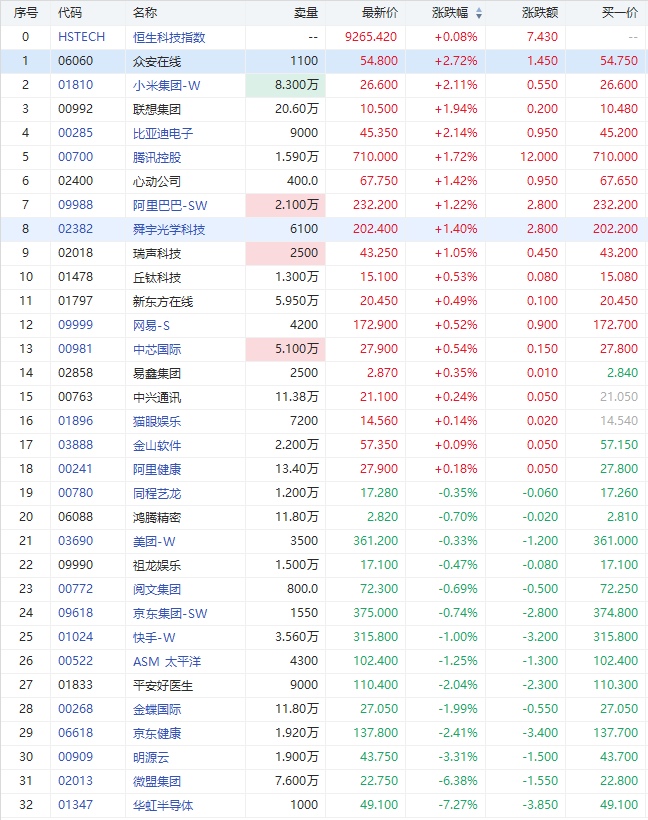Select stock code 06060
The image size is (648, 820).
(x=75, y=61)
